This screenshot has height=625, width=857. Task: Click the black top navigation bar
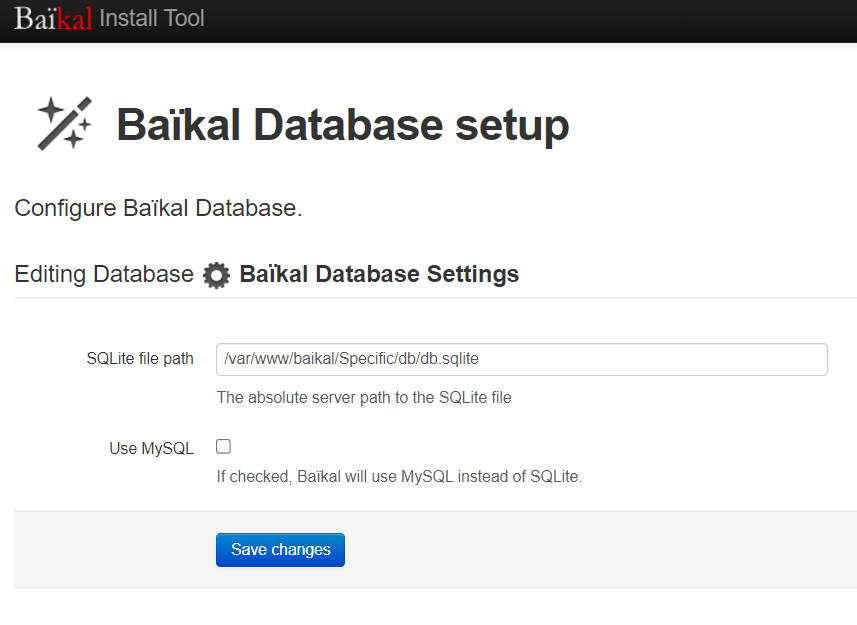coord(428,21)
